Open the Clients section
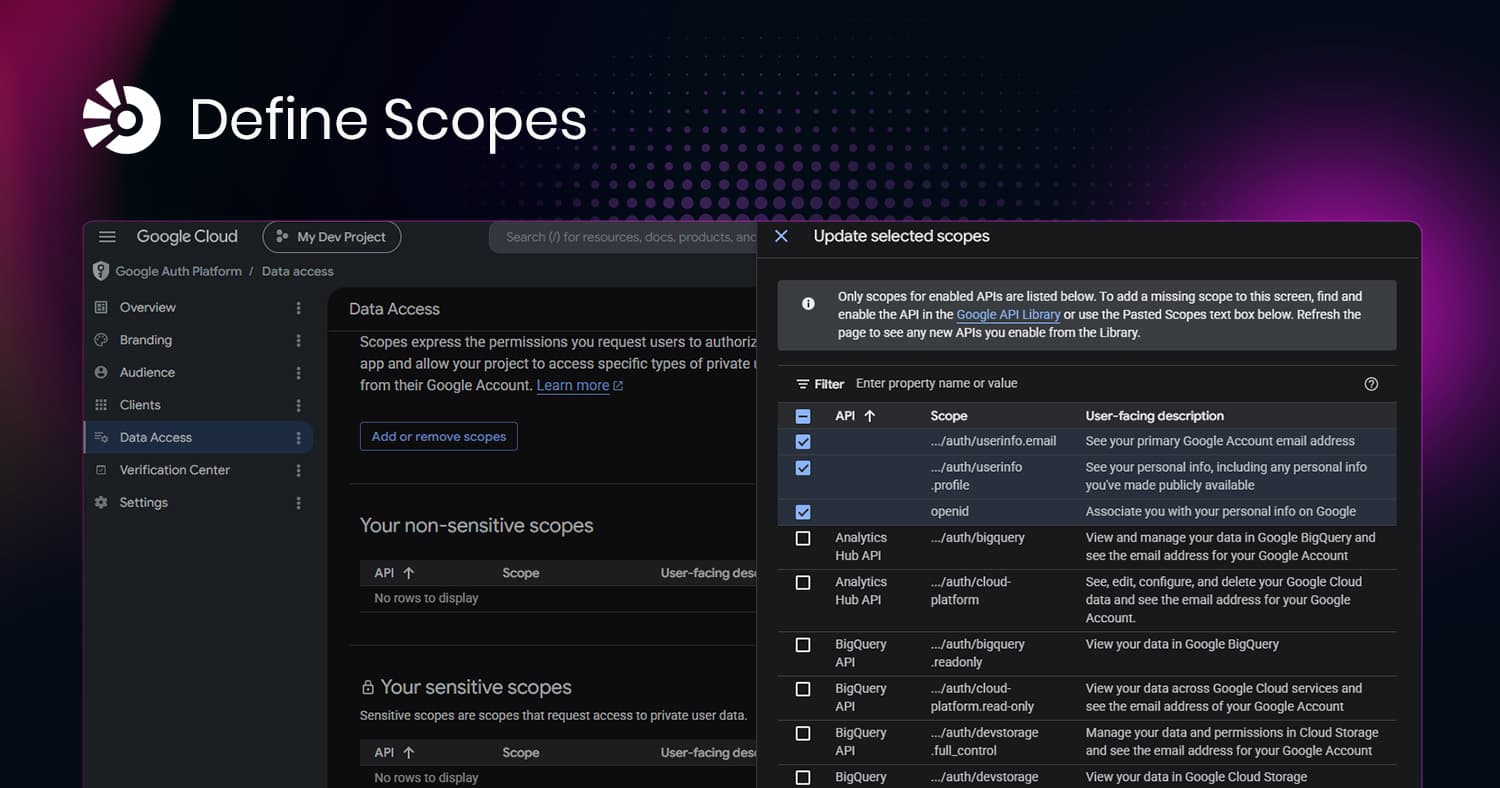 140,405
